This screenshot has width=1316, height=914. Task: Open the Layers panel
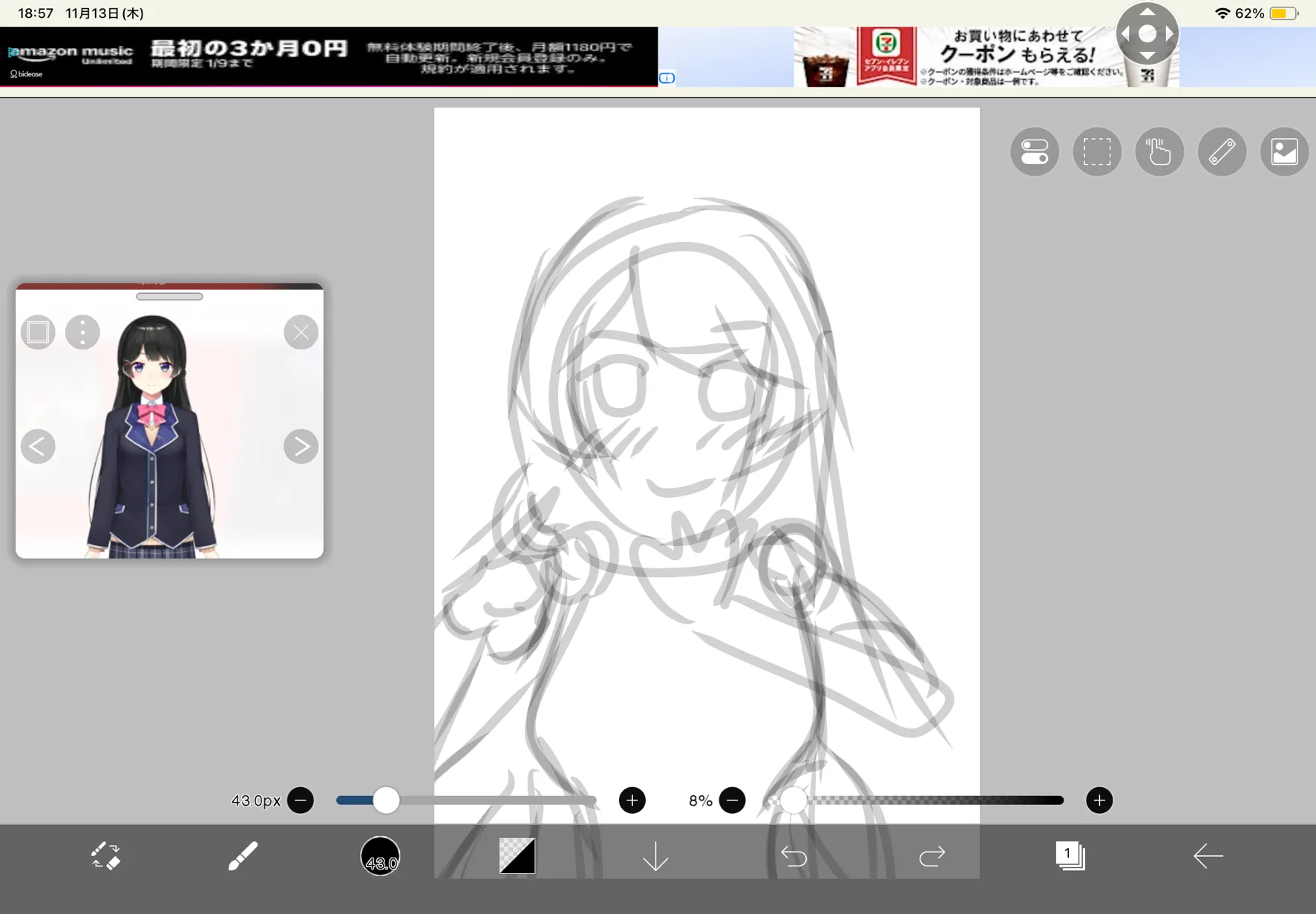(1070, 856)
